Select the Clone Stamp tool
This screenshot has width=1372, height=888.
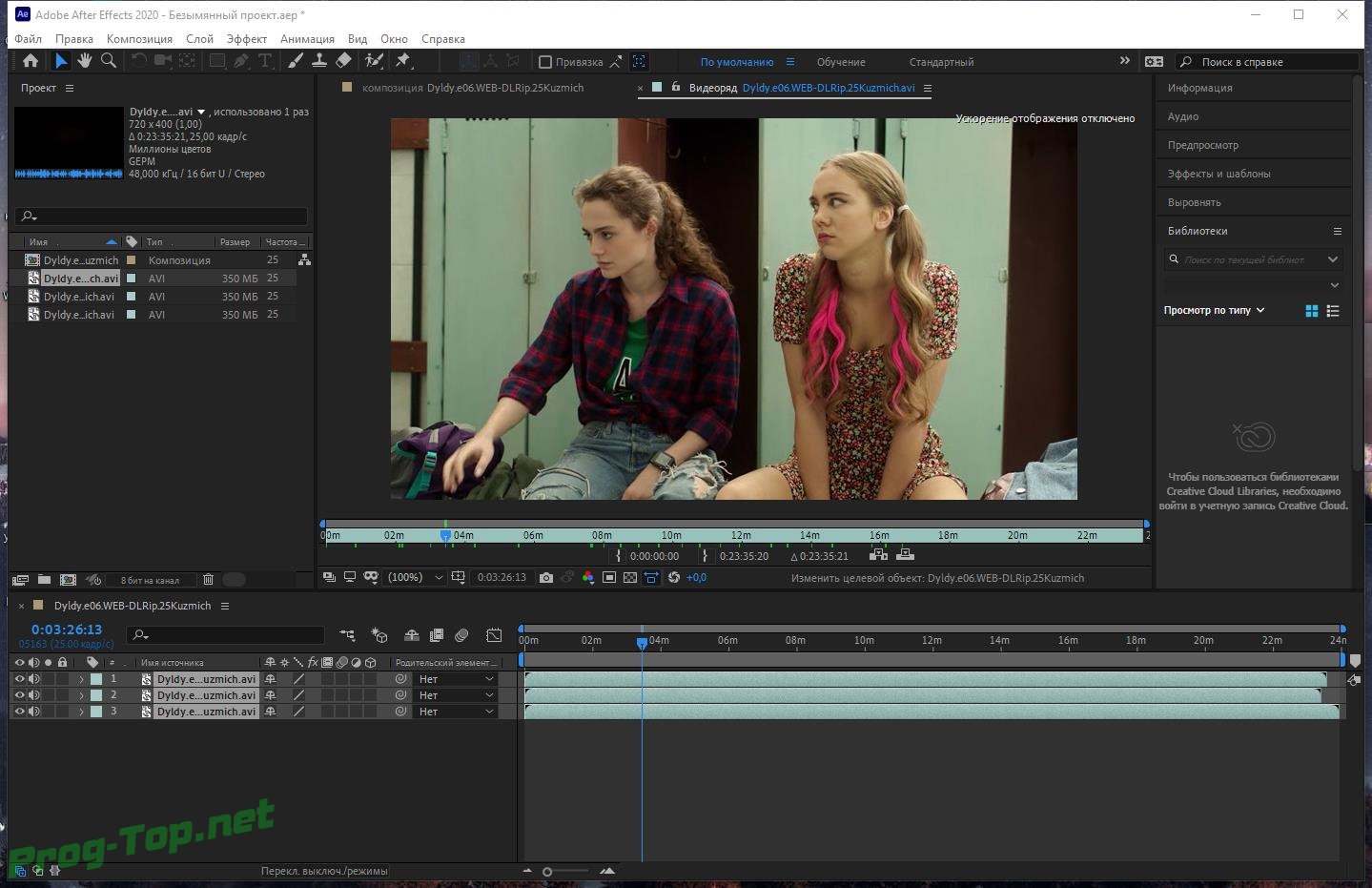coord(318,61)
